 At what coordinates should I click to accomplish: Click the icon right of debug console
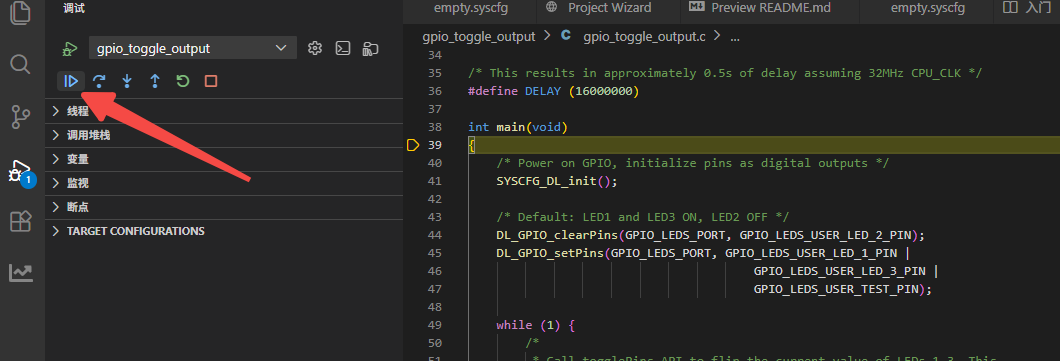click(370, 48)
